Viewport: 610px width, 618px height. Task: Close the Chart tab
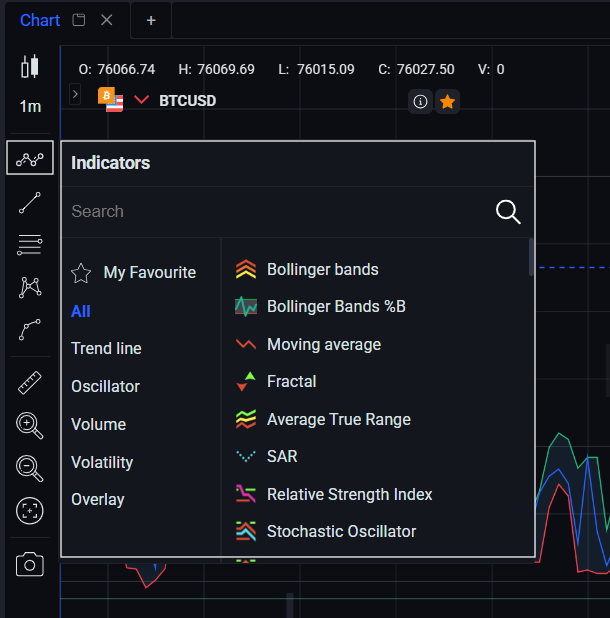coord(106,20)
